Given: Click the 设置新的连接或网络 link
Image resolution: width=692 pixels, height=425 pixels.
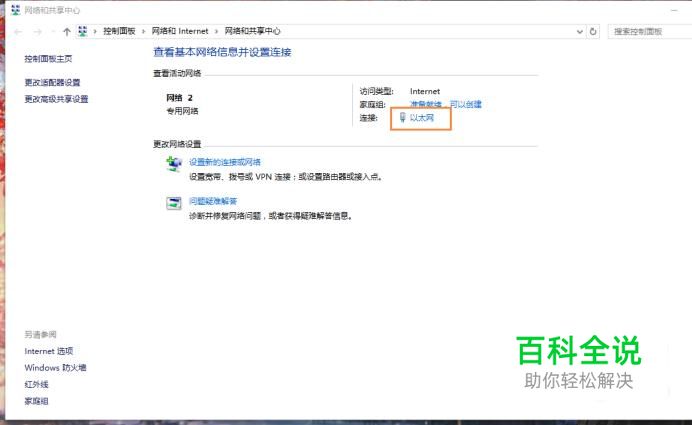Looking at the screenshot, I should tap(225, 162).
